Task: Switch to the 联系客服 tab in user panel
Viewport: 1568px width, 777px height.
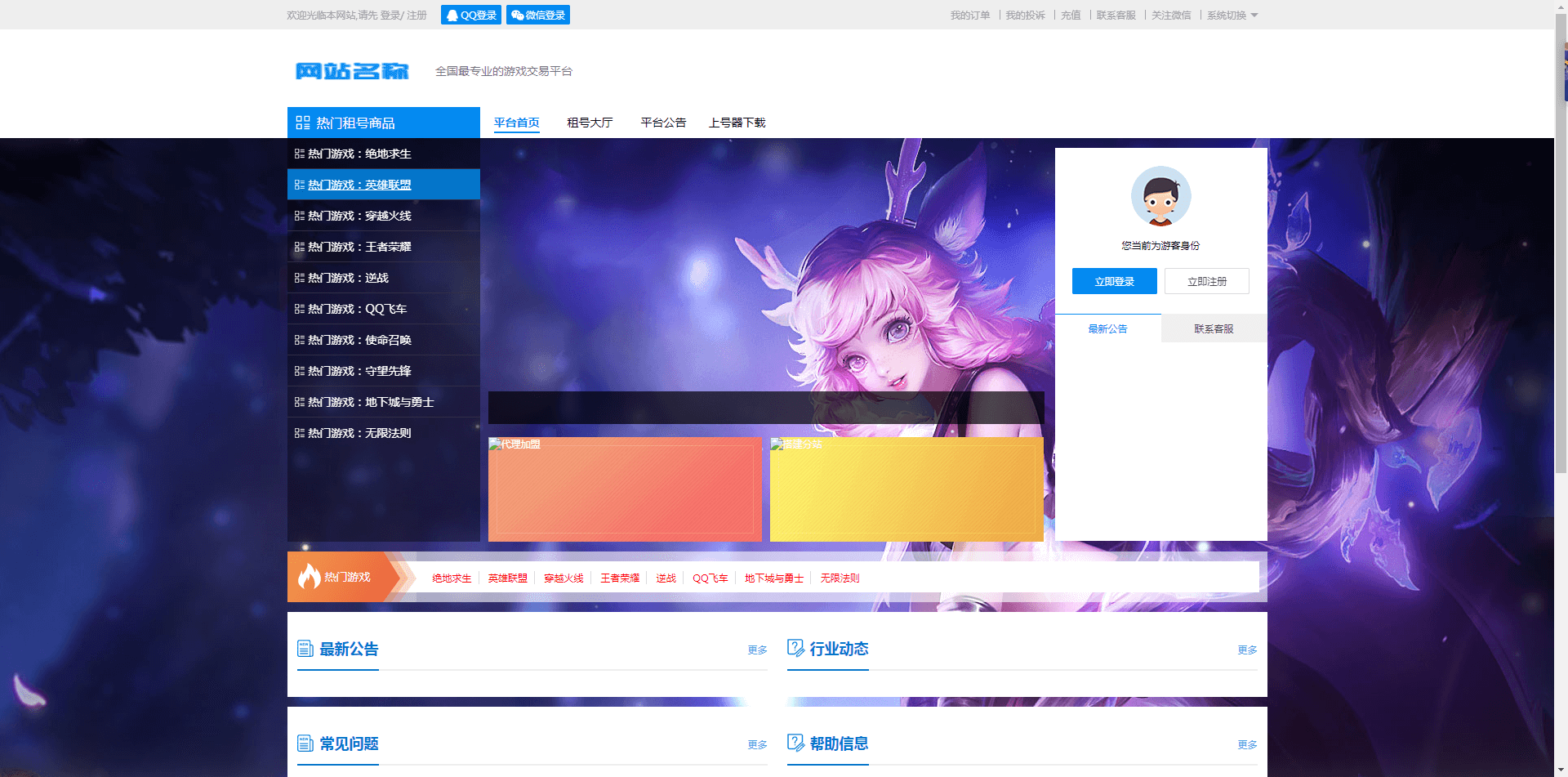Action: 1214,328
